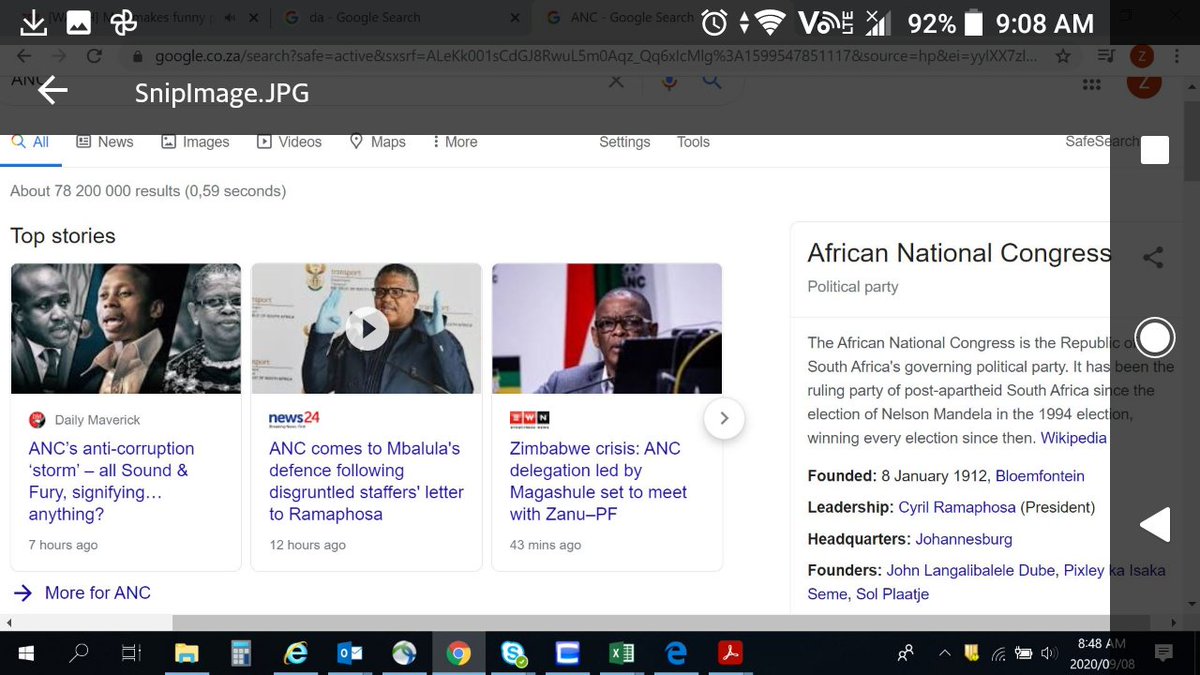The image size is (1200, 675).
Task: Open the Calculator taskbar icon
Action: point(240,654)
